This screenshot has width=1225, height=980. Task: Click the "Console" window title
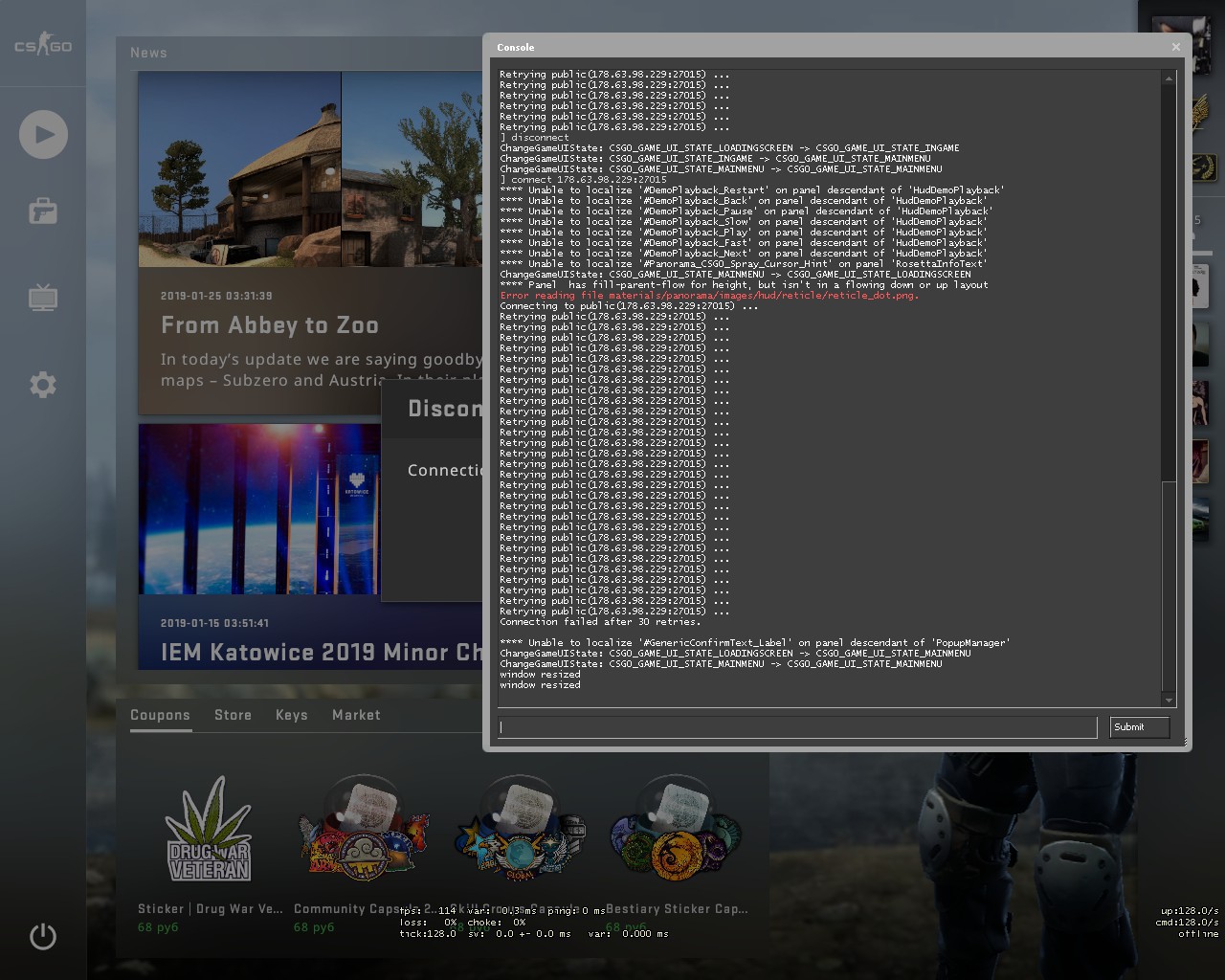(x=516, y=47)
